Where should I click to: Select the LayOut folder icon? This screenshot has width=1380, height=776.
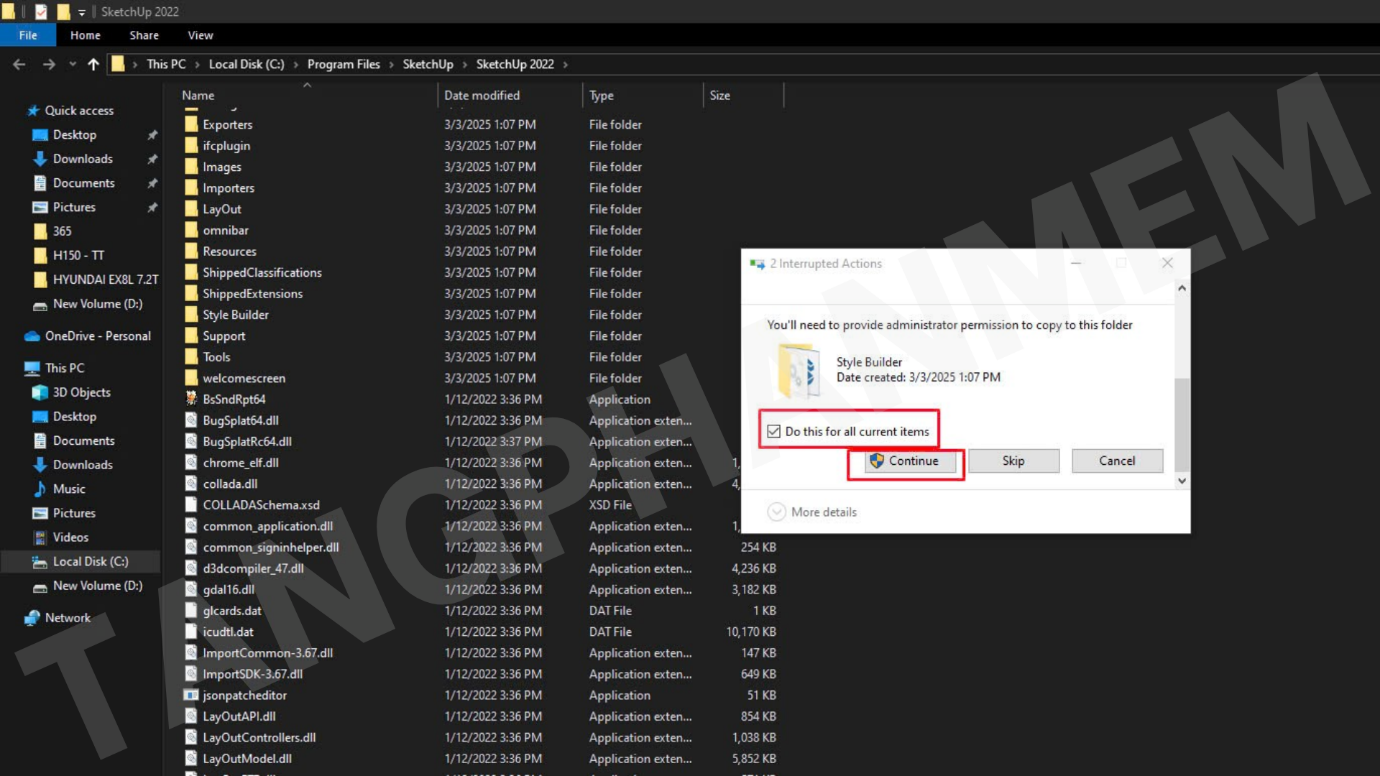point(192,209)
